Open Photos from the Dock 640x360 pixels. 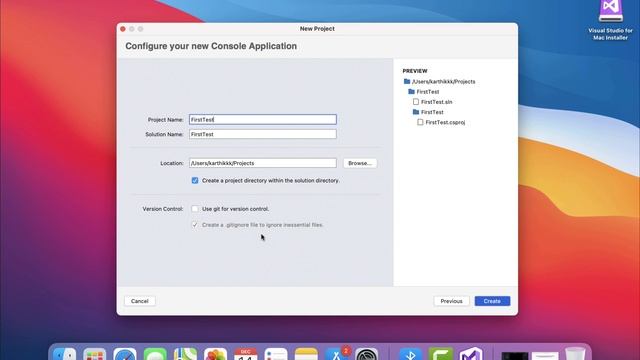tap(216, 354)
